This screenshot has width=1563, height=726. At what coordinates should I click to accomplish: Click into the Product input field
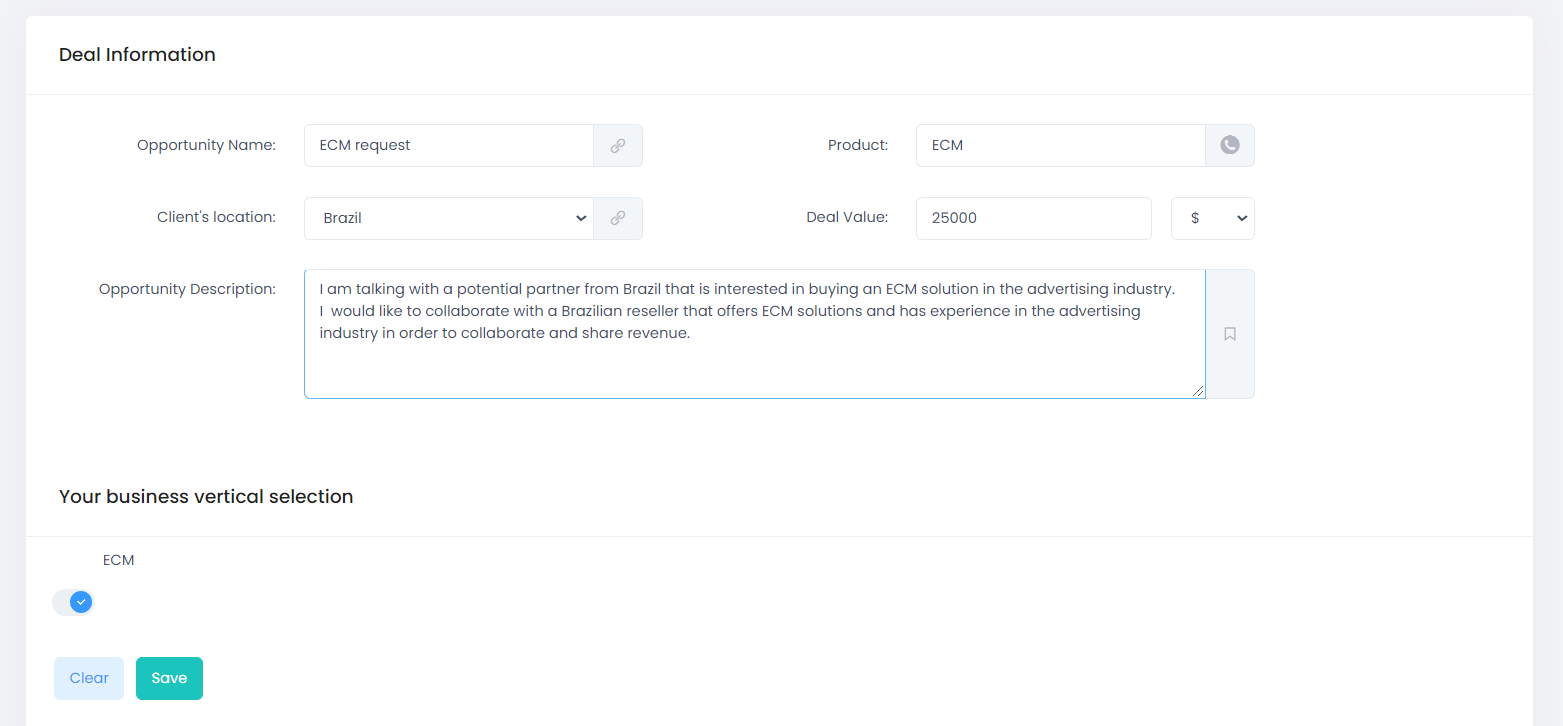point(1060,145)
